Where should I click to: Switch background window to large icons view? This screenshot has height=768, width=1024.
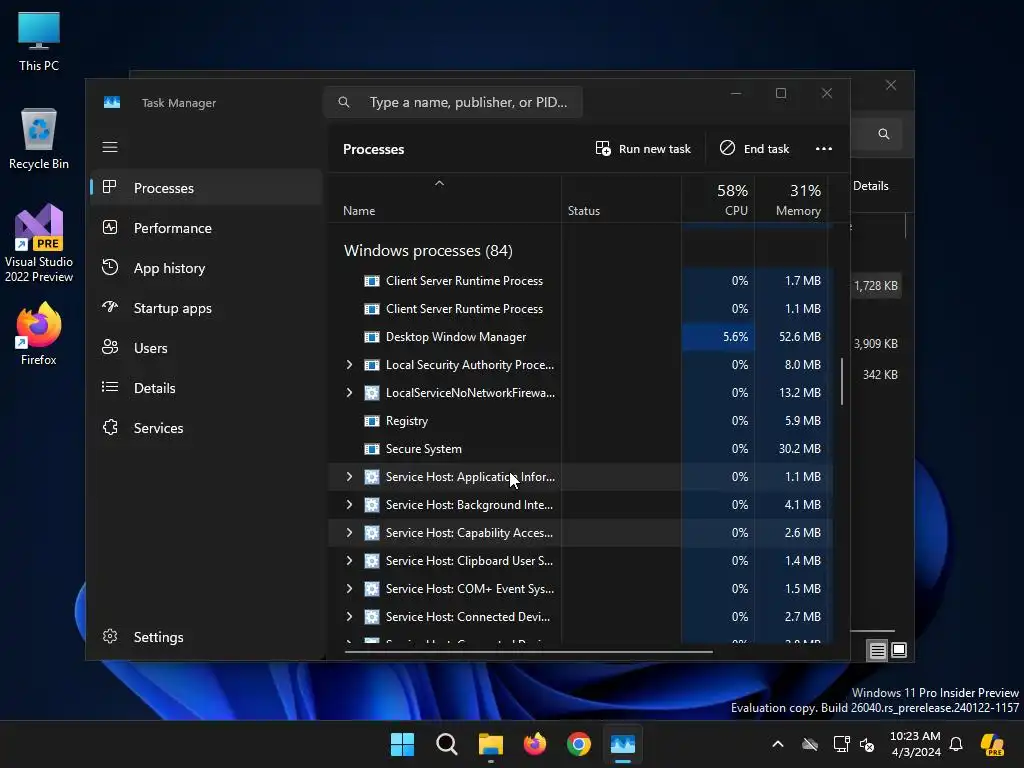[899, 650]
